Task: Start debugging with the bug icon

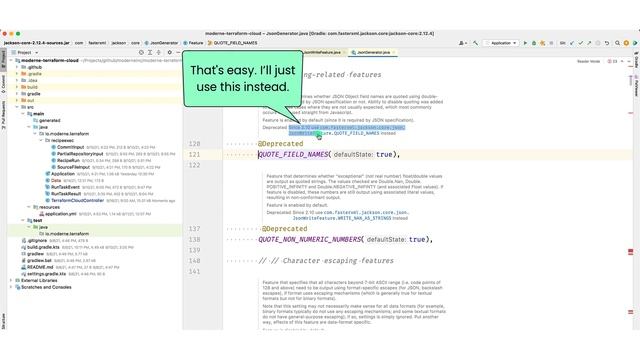Action: (534, 43)
